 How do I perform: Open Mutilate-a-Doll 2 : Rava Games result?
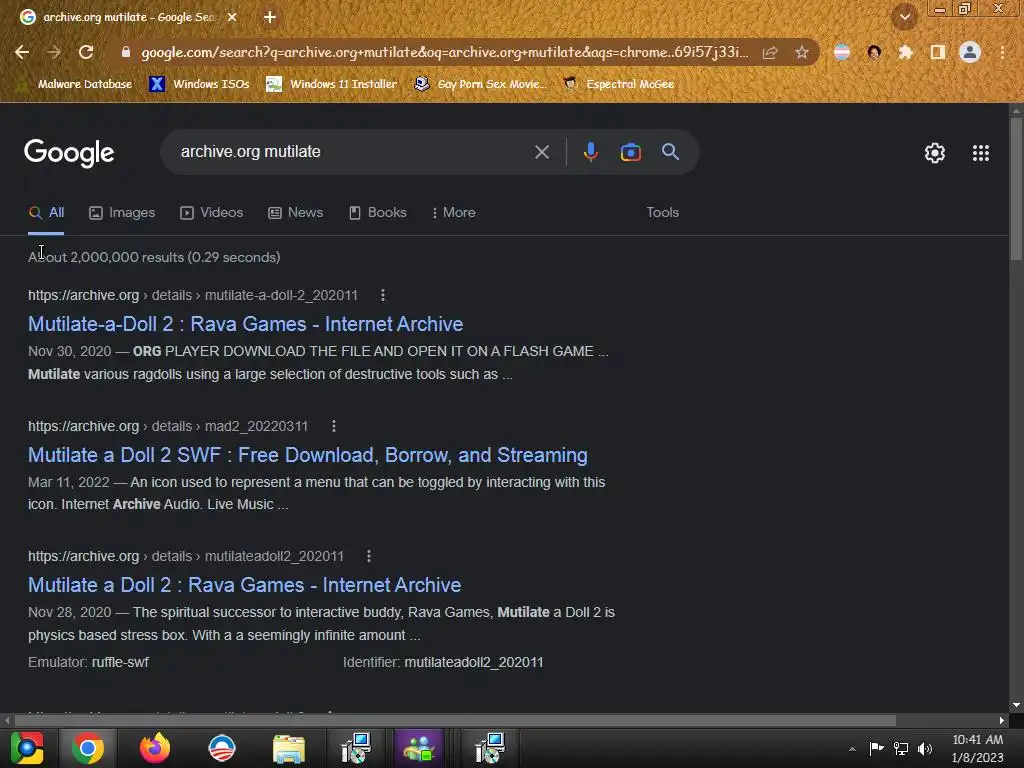246,324
